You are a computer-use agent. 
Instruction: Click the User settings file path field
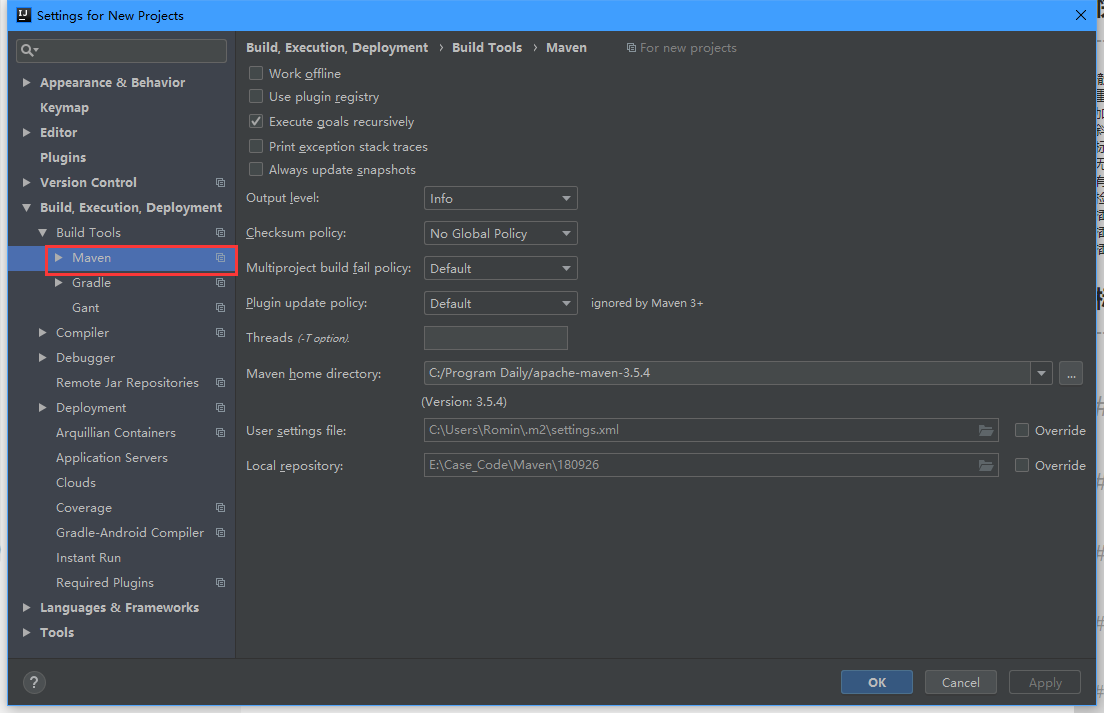pyautogui.click(x=711, y=430)
